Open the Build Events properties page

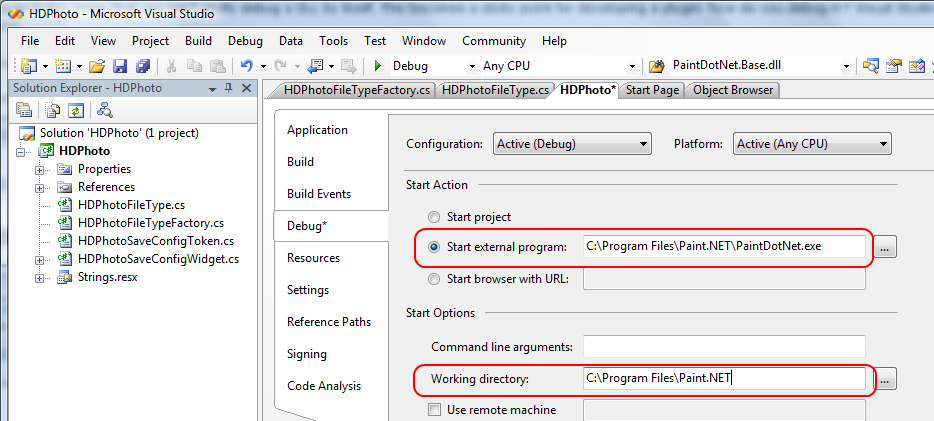(x=319, y=194)
